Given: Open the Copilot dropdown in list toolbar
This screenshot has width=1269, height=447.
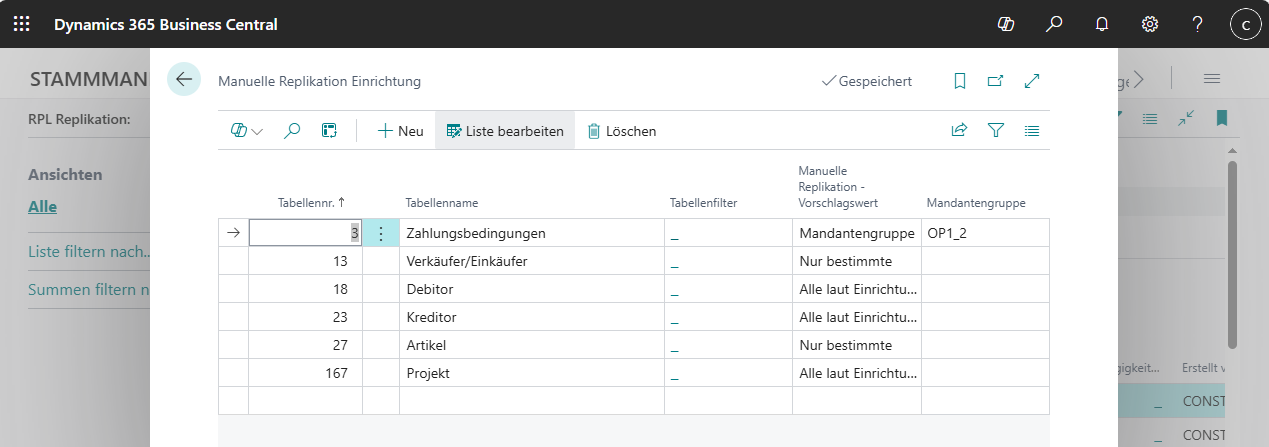Looking at the screenshot, I should coord(247,131).
